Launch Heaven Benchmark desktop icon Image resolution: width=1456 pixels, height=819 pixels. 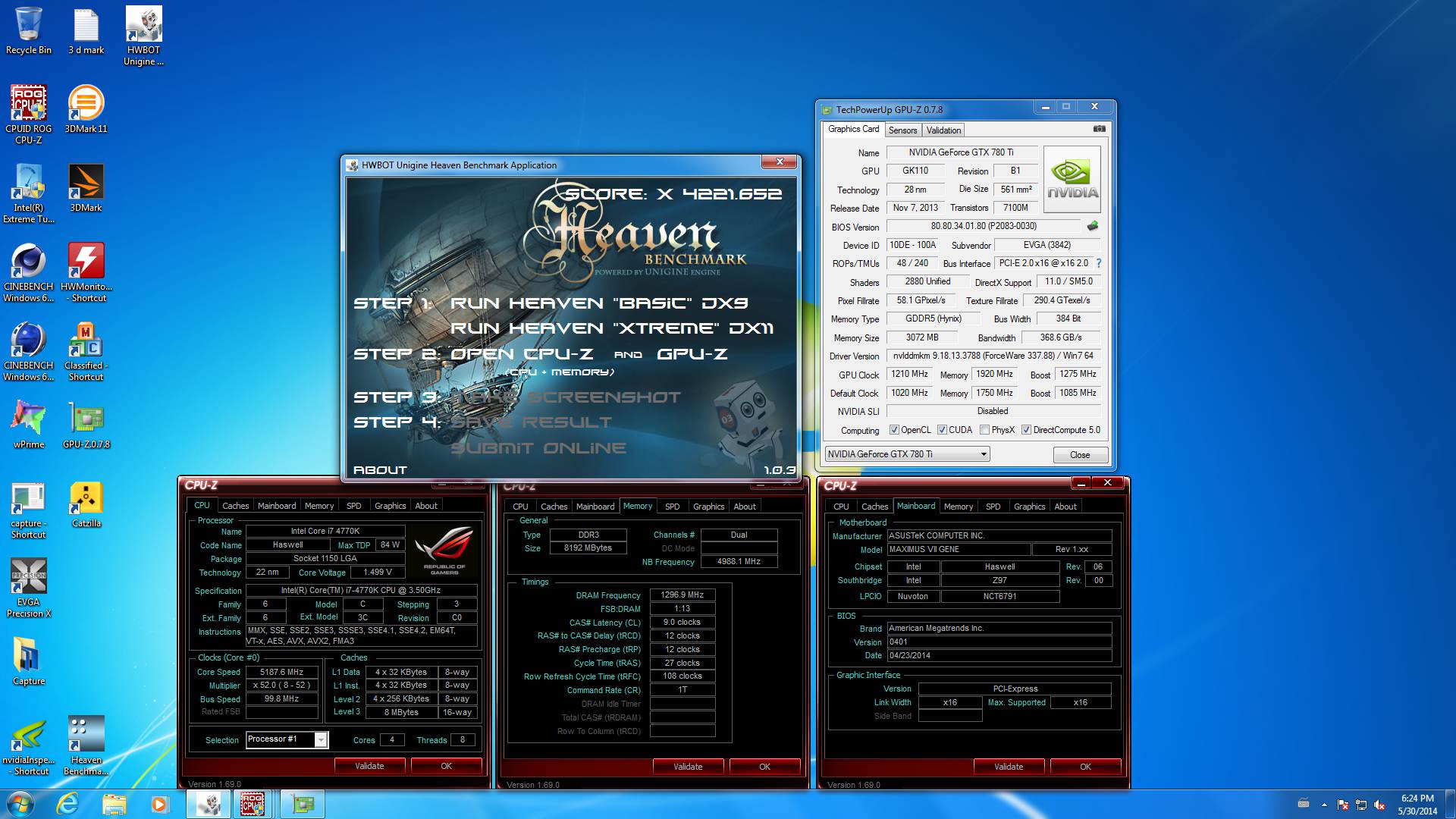tap(86, 745)
